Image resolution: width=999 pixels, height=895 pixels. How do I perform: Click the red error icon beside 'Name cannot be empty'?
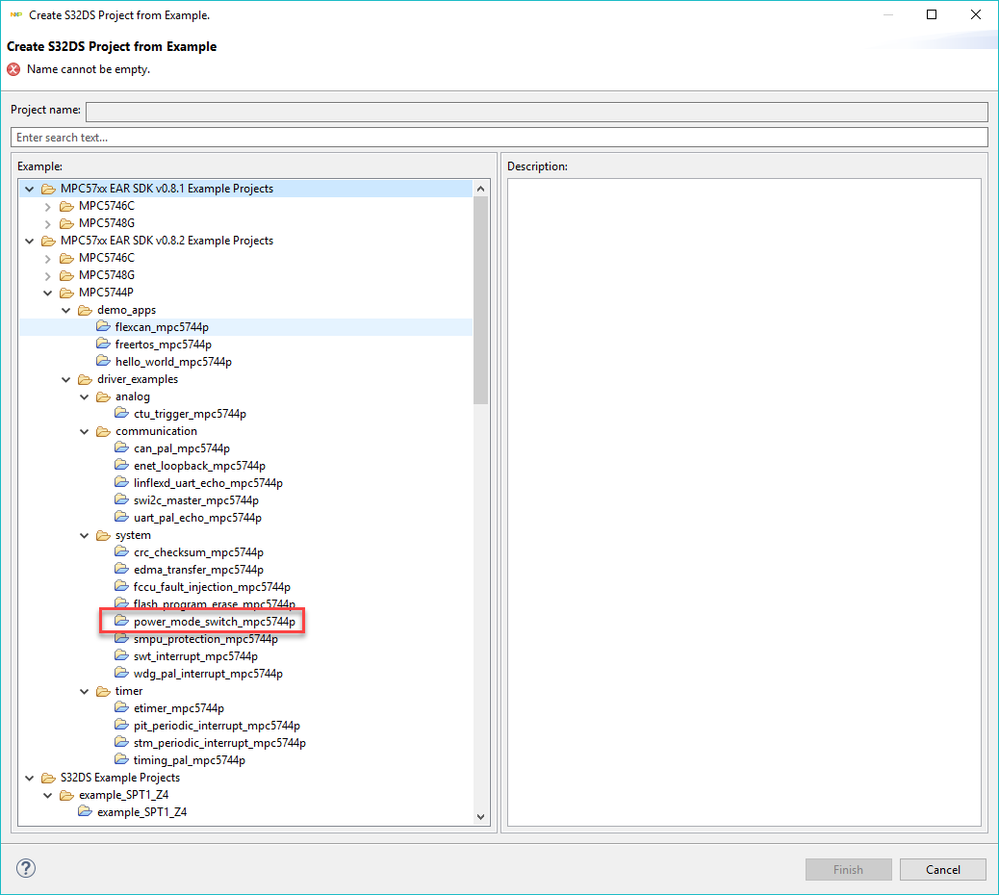click(x=13, y=69)
